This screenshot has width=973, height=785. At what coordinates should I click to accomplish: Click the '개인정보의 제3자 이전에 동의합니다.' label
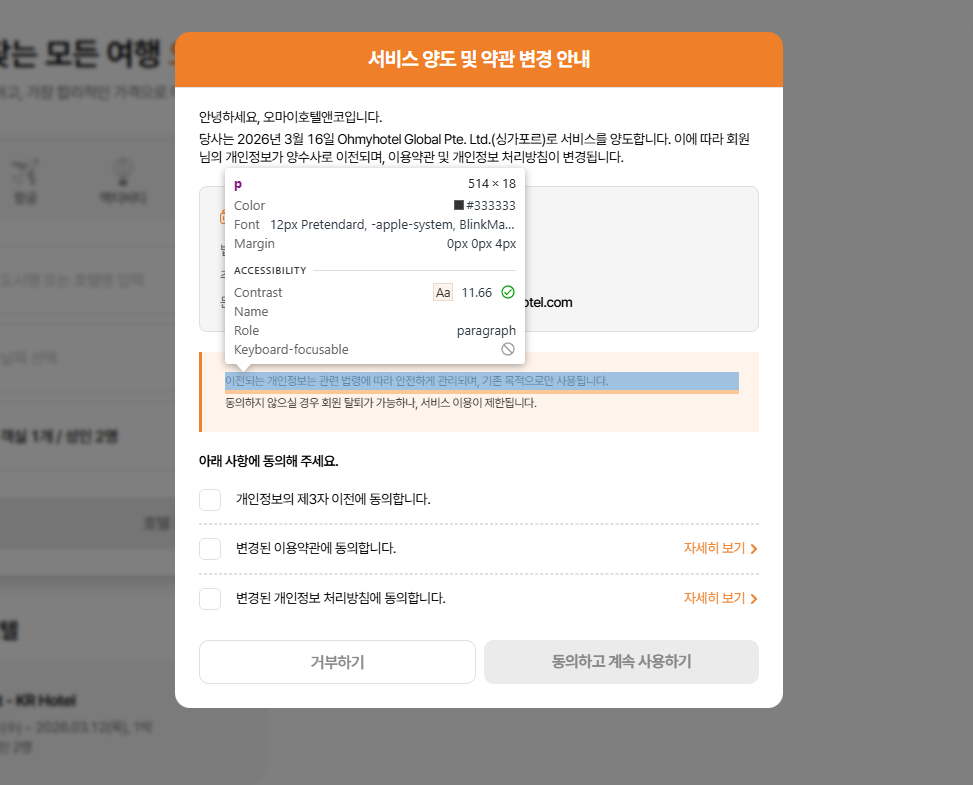click(333, 500)
